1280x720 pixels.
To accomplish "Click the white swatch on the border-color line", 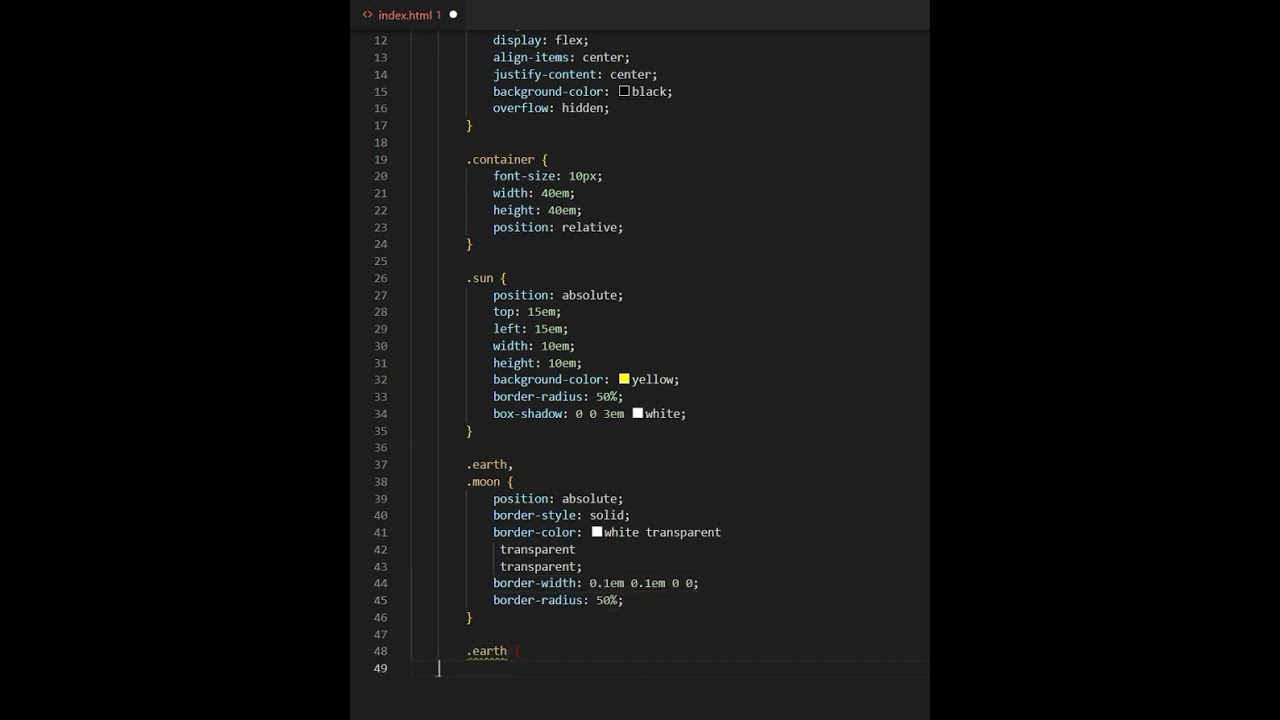I will coord(597,532).
